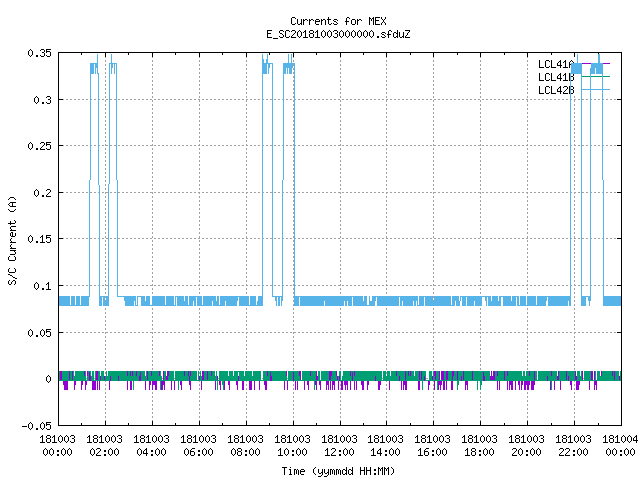
Task: Click the LCL41A legend entry
Action: [573, 64]
